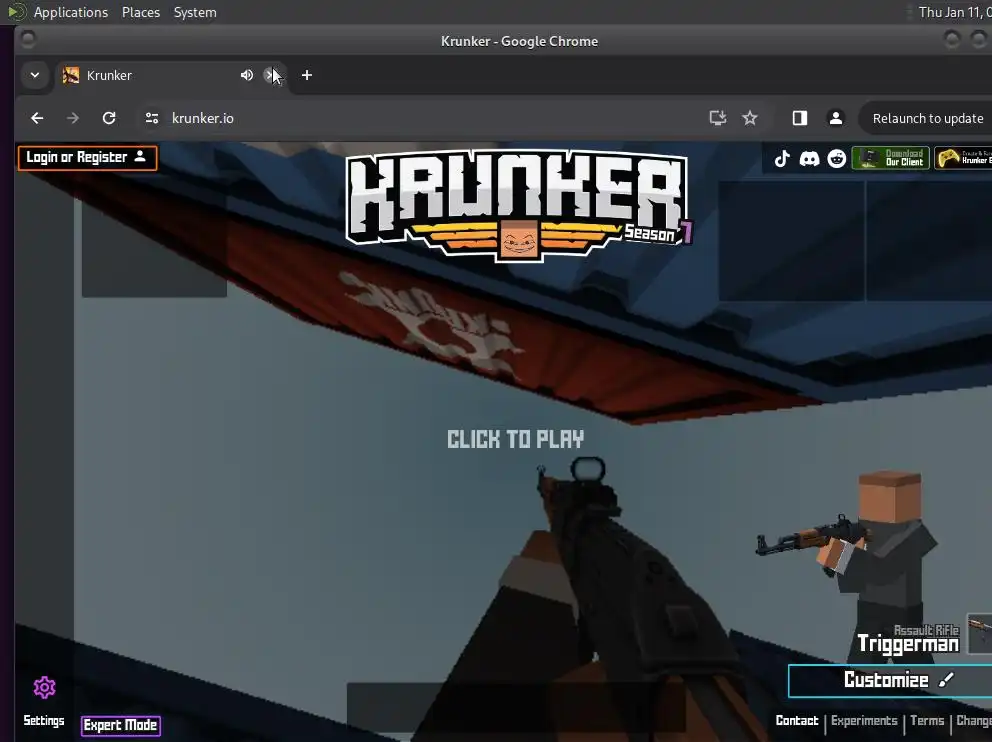Viewport: 992px width, 742px height.
Task: Open the Experiments link
Action: coord(864,720)
